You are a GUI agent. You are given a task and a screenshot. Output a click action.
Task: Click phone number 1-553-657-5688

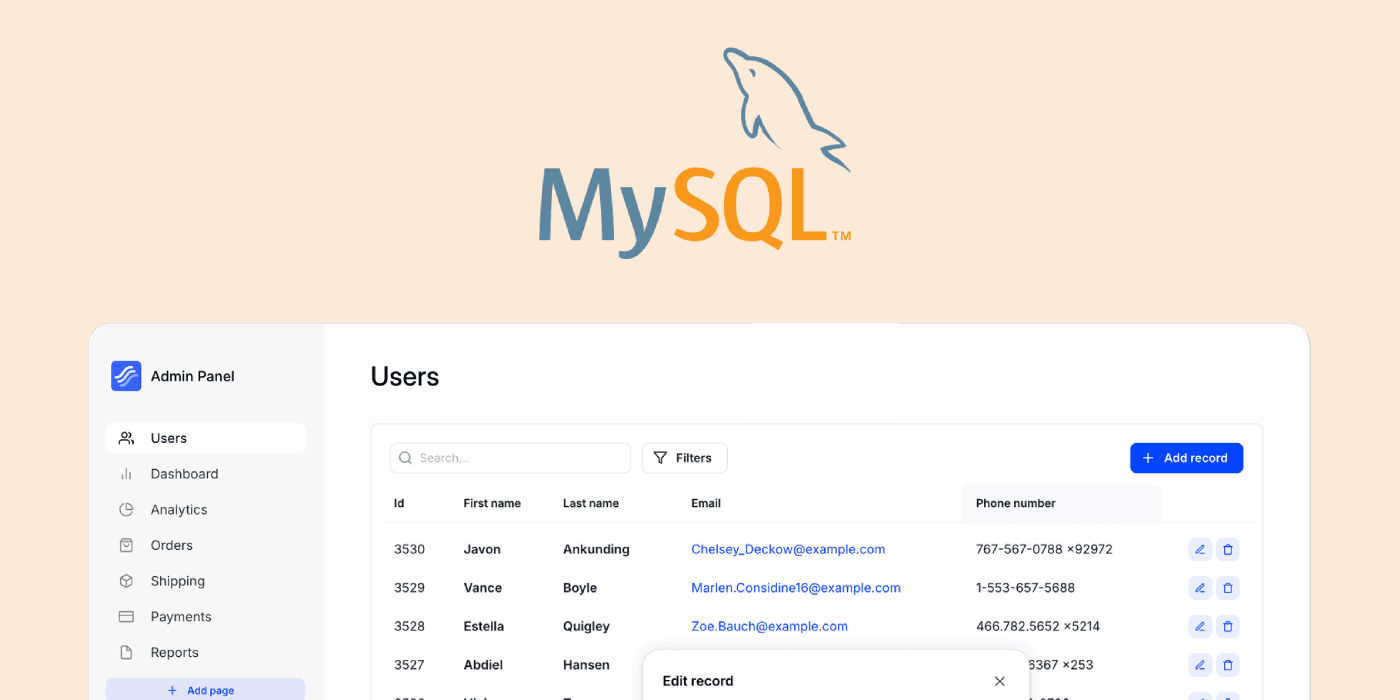coord(1026,588)
